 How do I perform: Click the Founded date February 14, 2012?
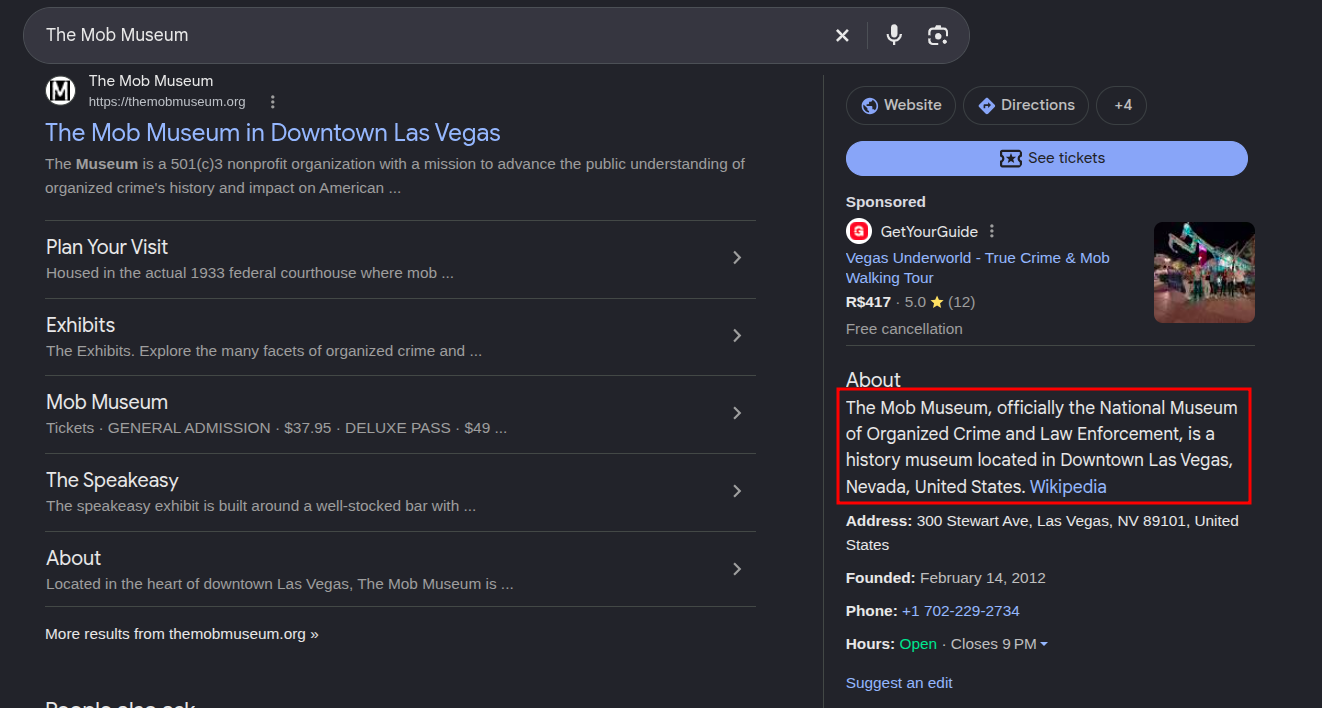point(983,578)
